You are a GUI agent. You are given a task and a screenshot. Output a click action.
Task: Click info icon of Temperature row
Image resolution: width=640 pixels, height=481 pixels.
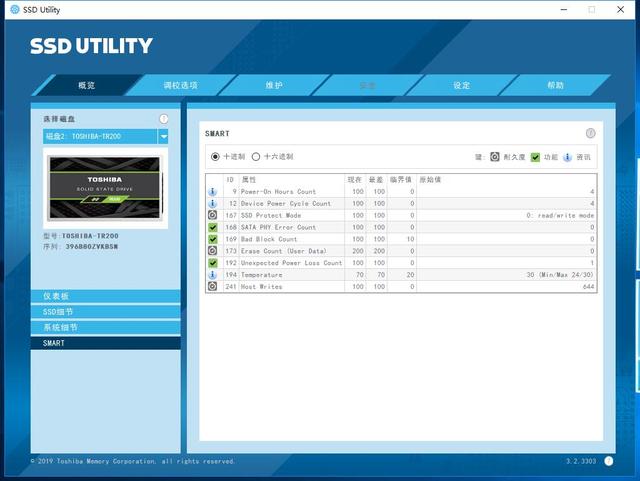[213, 275]
